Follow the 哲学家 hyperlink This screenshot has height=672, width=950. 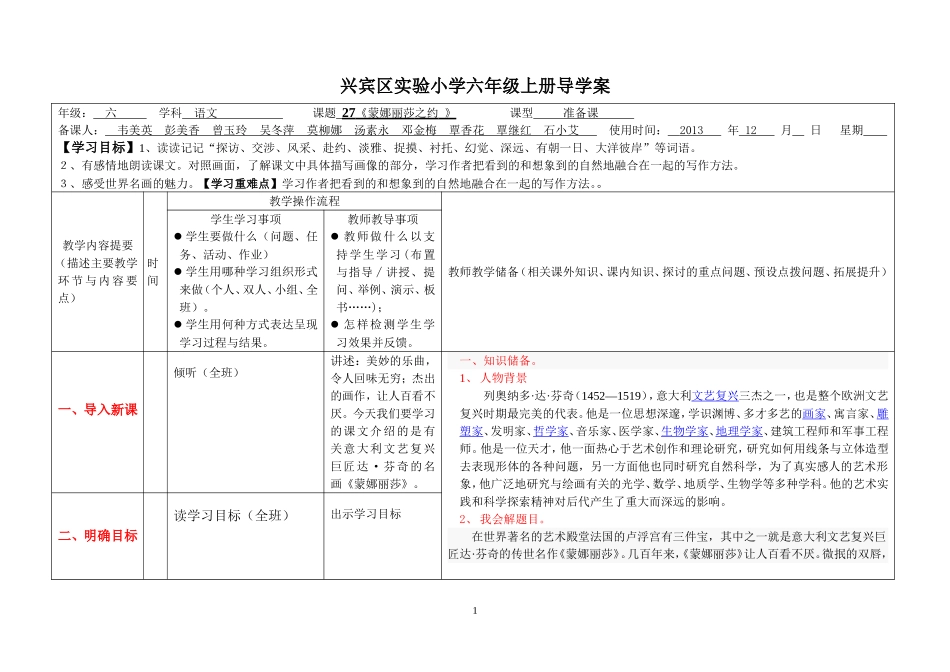coord(551,431)
